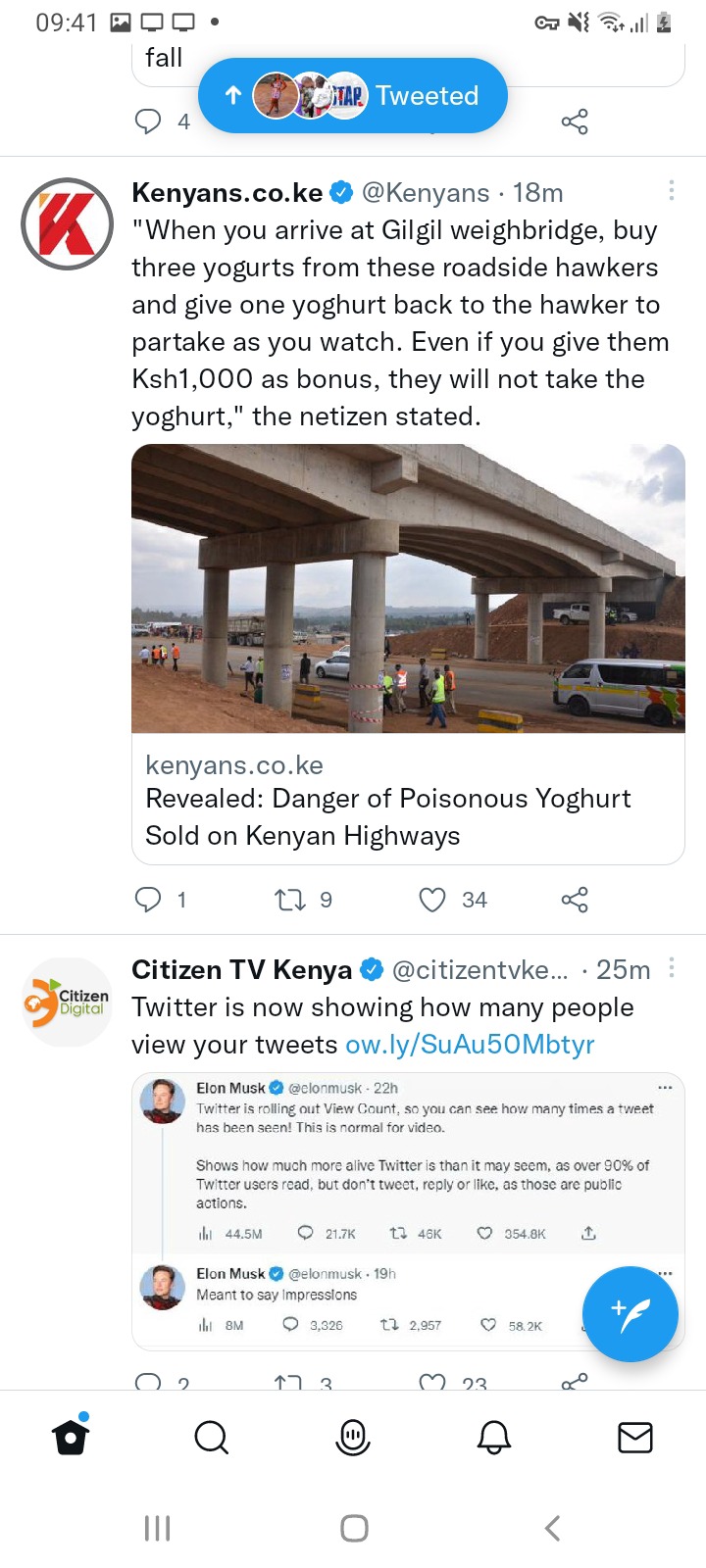
Task: Open Messages envelope icon
Action: pos(635,1438)
